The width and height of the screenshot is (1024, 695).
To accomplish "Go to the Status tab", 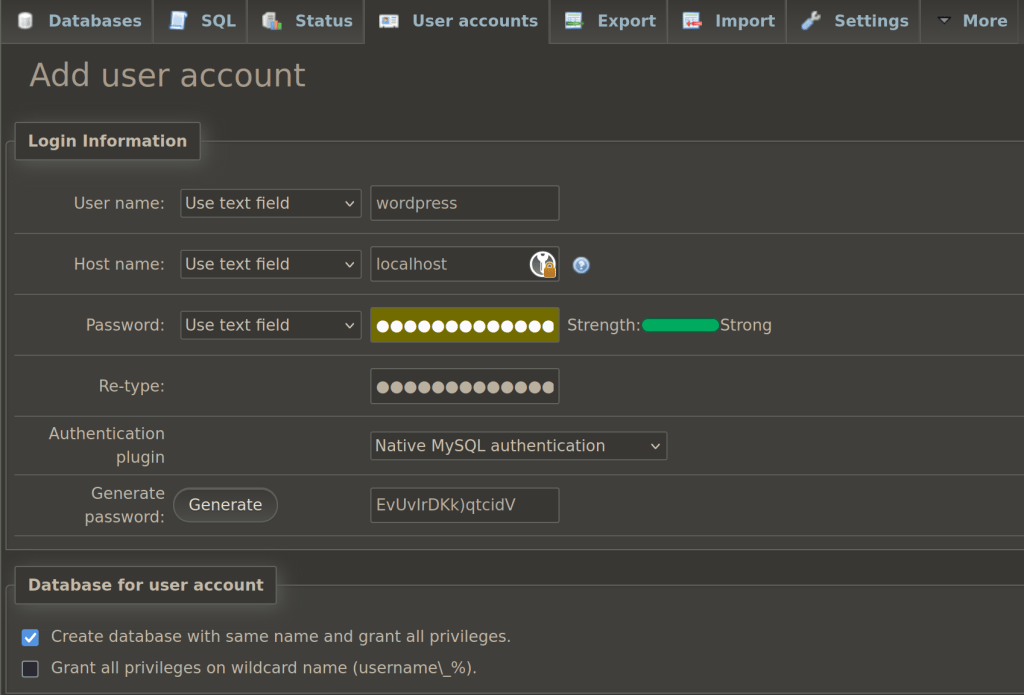I will coord(306,22).
